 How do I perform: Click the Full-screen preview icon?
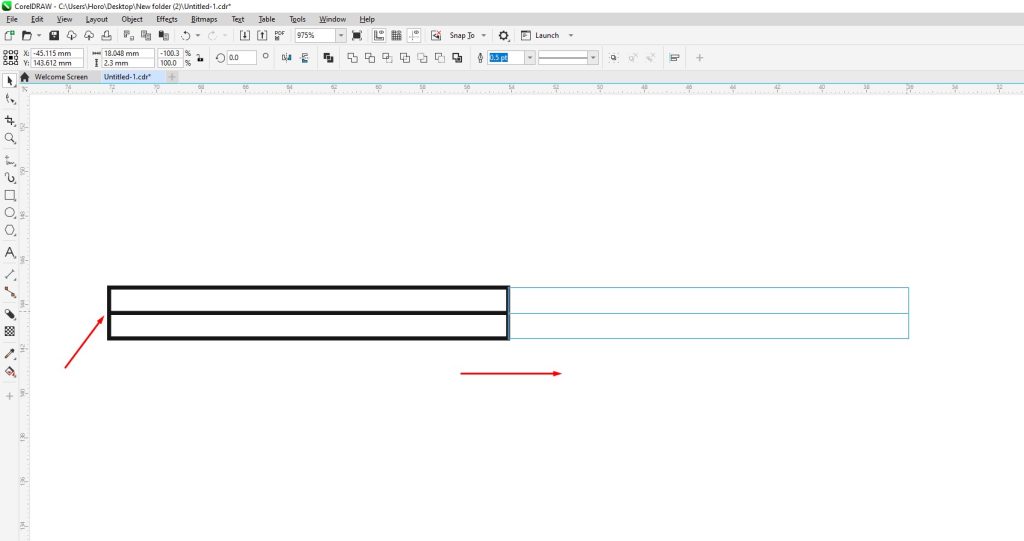click(x=357, y=35)
